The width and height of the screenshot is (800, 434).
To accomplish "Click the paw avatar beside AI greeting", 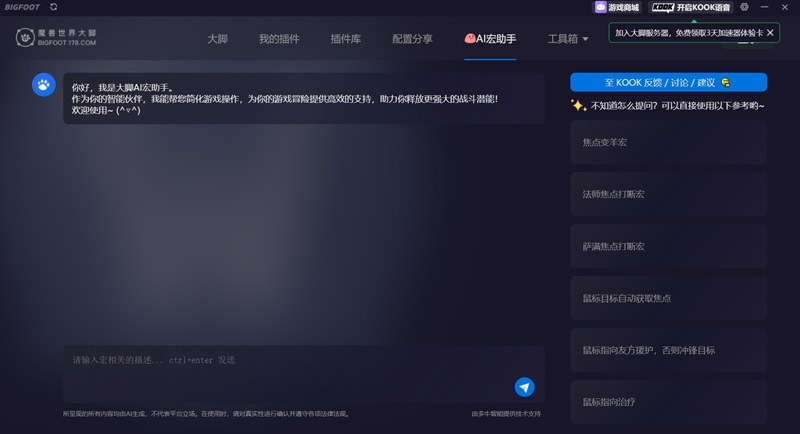I will point(43,85).
